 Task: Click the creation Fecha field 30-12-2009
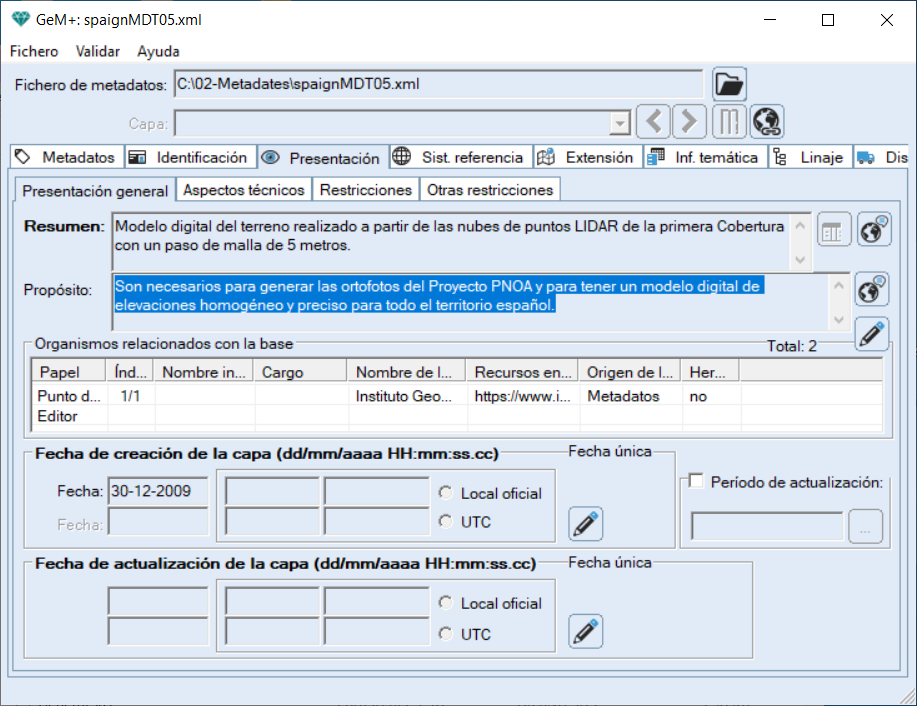coord(157,492)
